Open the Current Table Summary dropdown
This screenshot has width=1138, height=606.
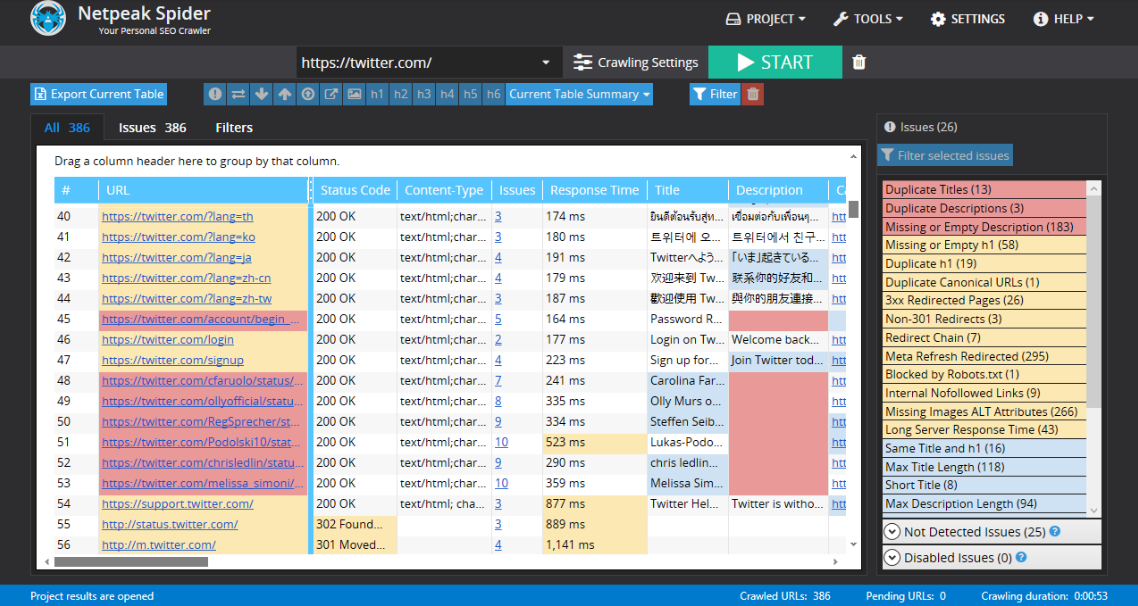pyautogui.click(x=579, y=94)
